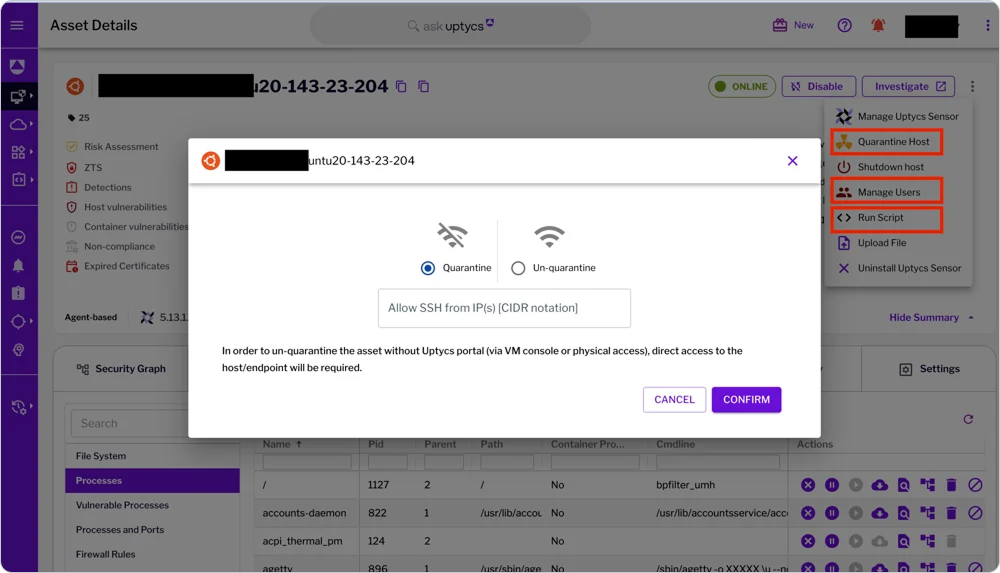Screen dimensions: 1000x573
Task: Select Firewall Rules in the left list
Action: (x=152, y=554)
